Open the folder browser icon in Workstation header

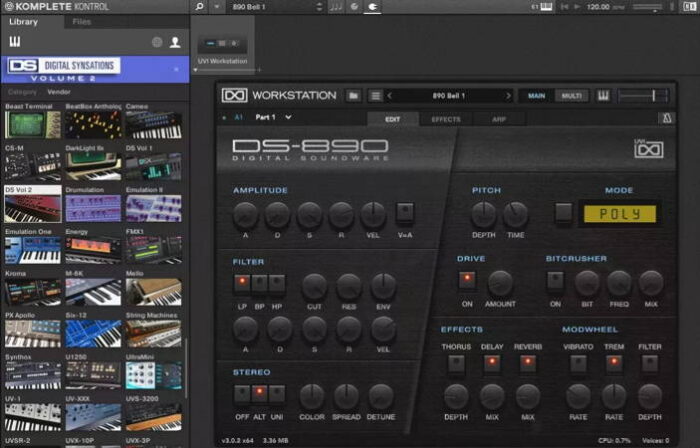pos(354,96)
